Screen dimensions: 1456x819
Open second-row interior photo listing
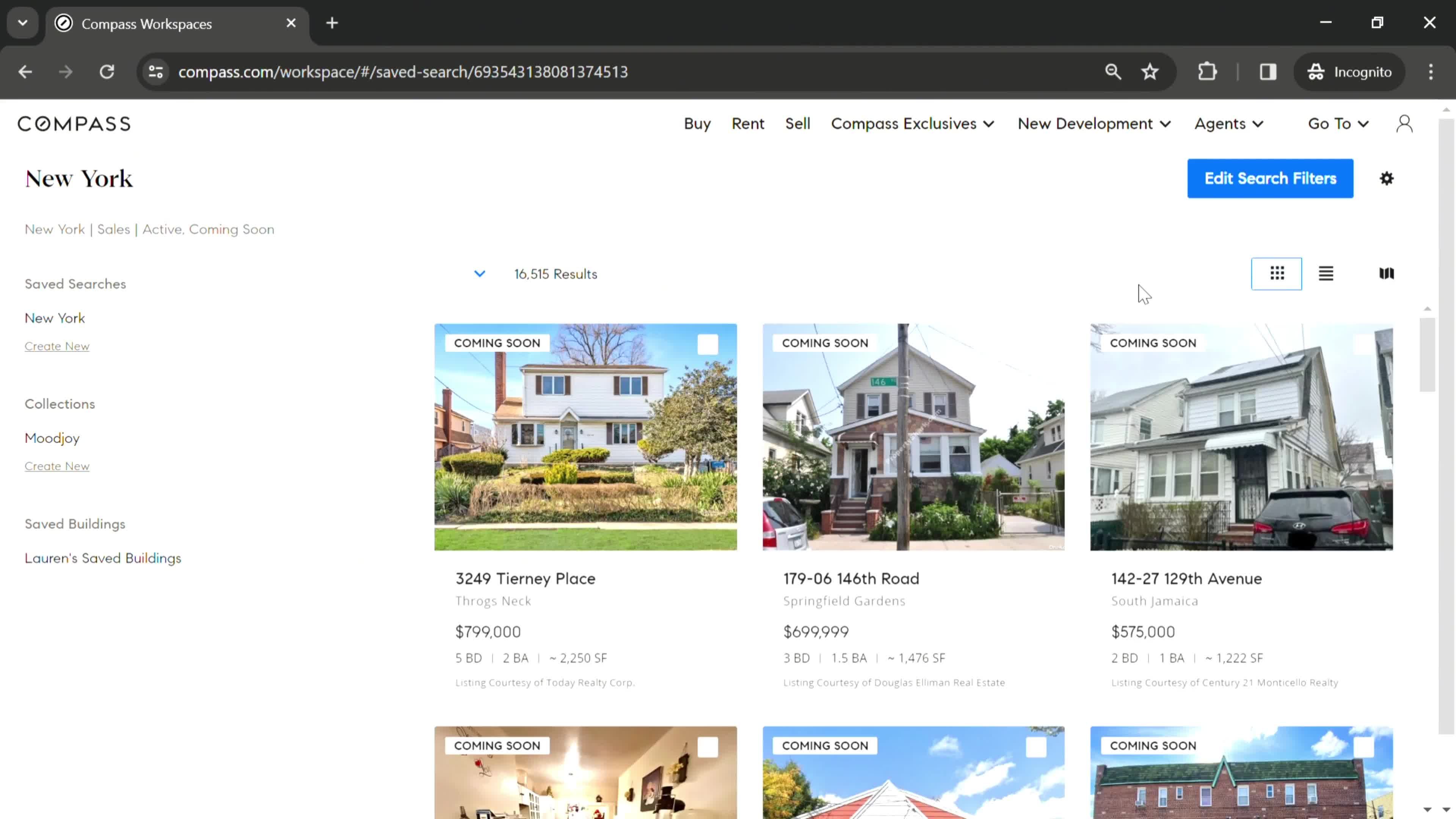[x=585, y=773]
